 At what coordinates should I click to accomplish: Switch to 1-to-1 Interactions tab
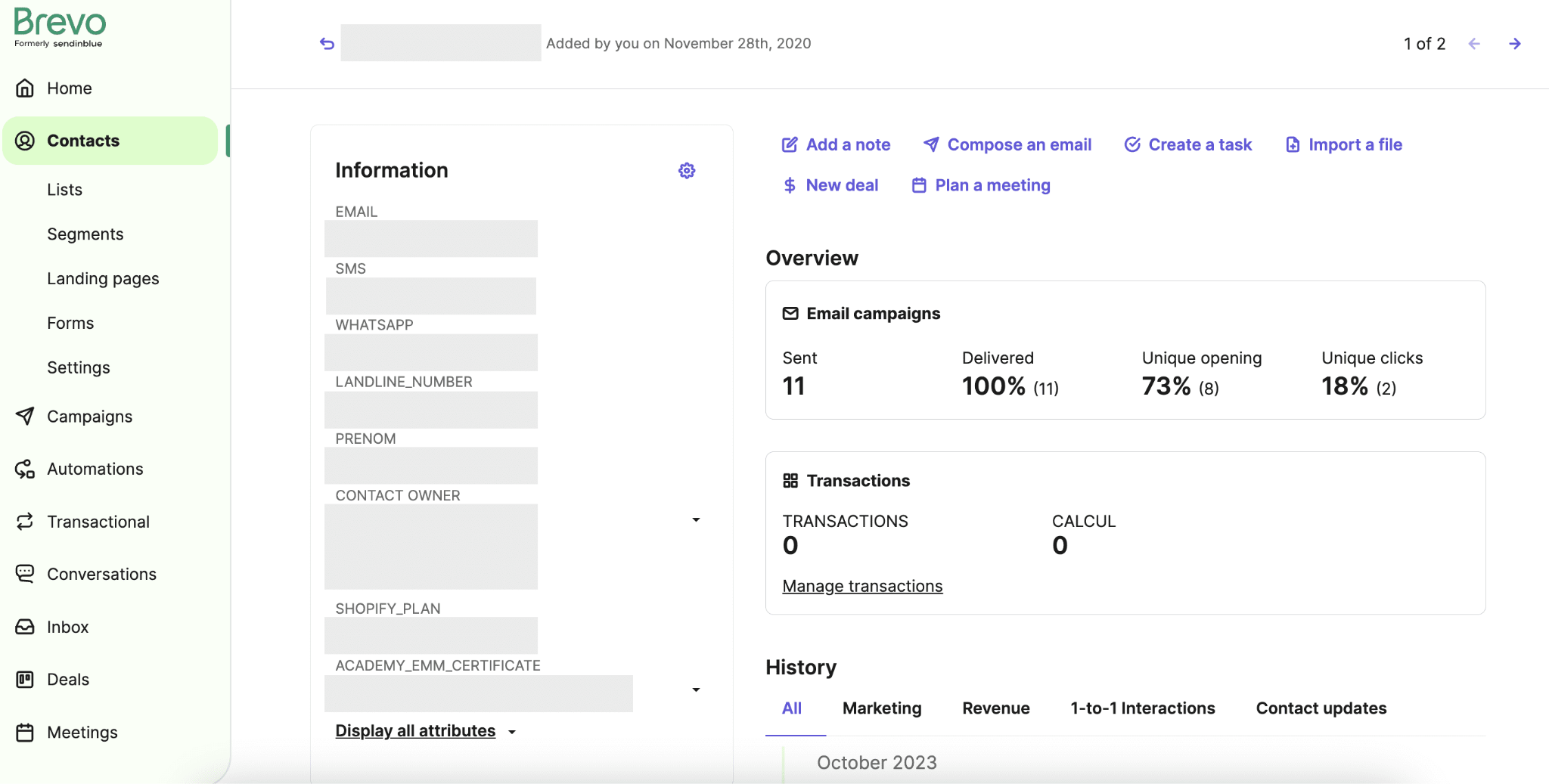tap(1143, 708)
